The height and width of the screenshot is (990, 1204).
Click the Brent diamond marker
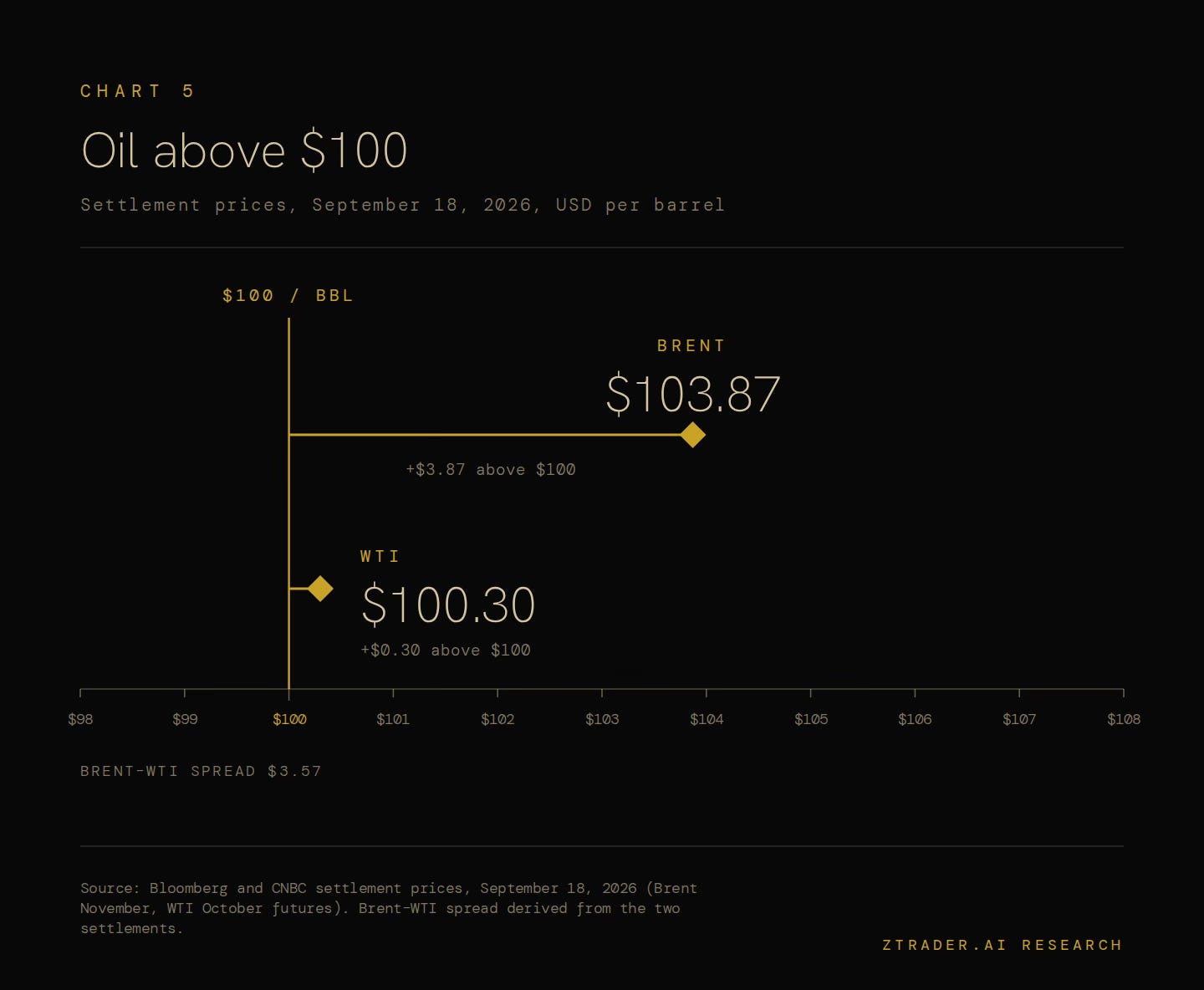point(693,435)
